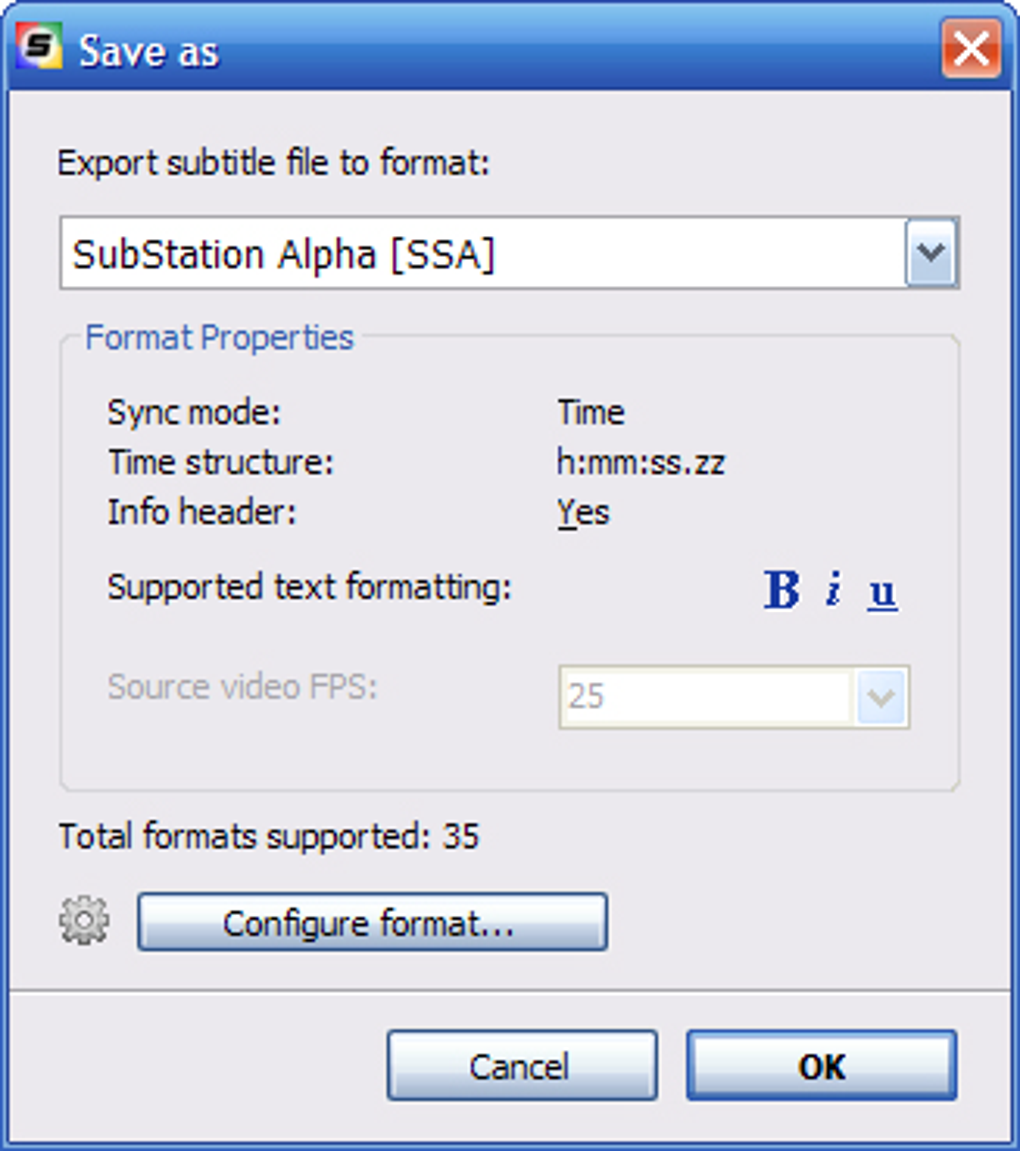Viewport: 1020px width, 1151px height.
Task: Click the Supported text formatting label
Action: 309,587
